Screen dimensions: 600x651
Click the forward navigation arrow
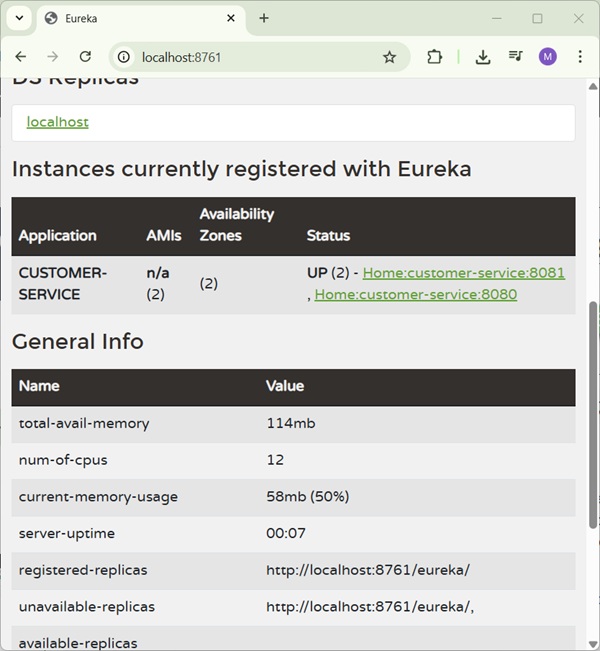[53, 57]
